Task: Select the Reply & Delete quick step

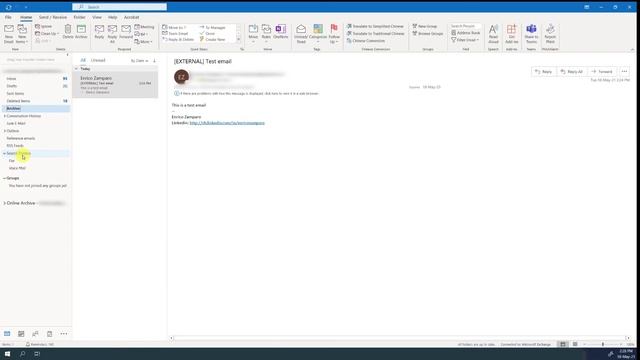Action: coord(178,40)
